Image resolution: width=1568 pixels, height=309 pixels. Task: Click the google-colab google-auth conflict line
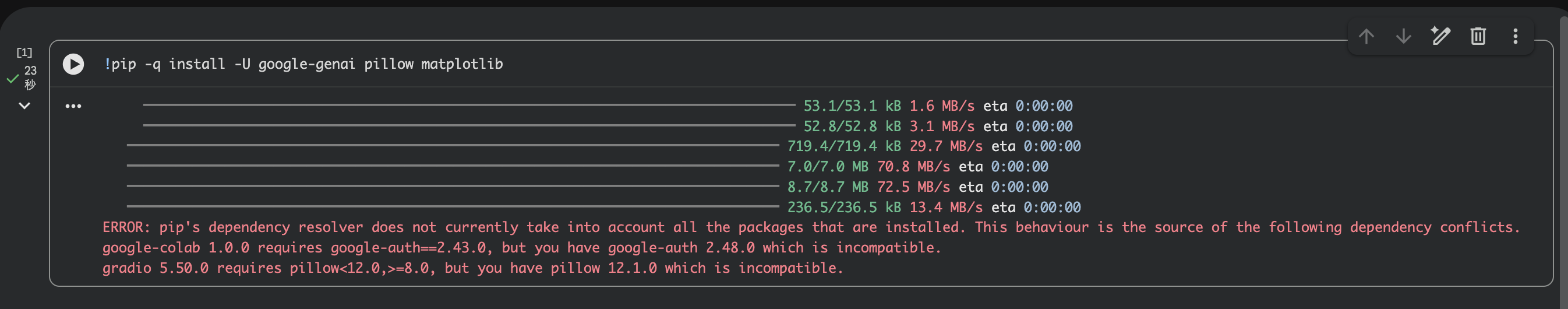522,247
